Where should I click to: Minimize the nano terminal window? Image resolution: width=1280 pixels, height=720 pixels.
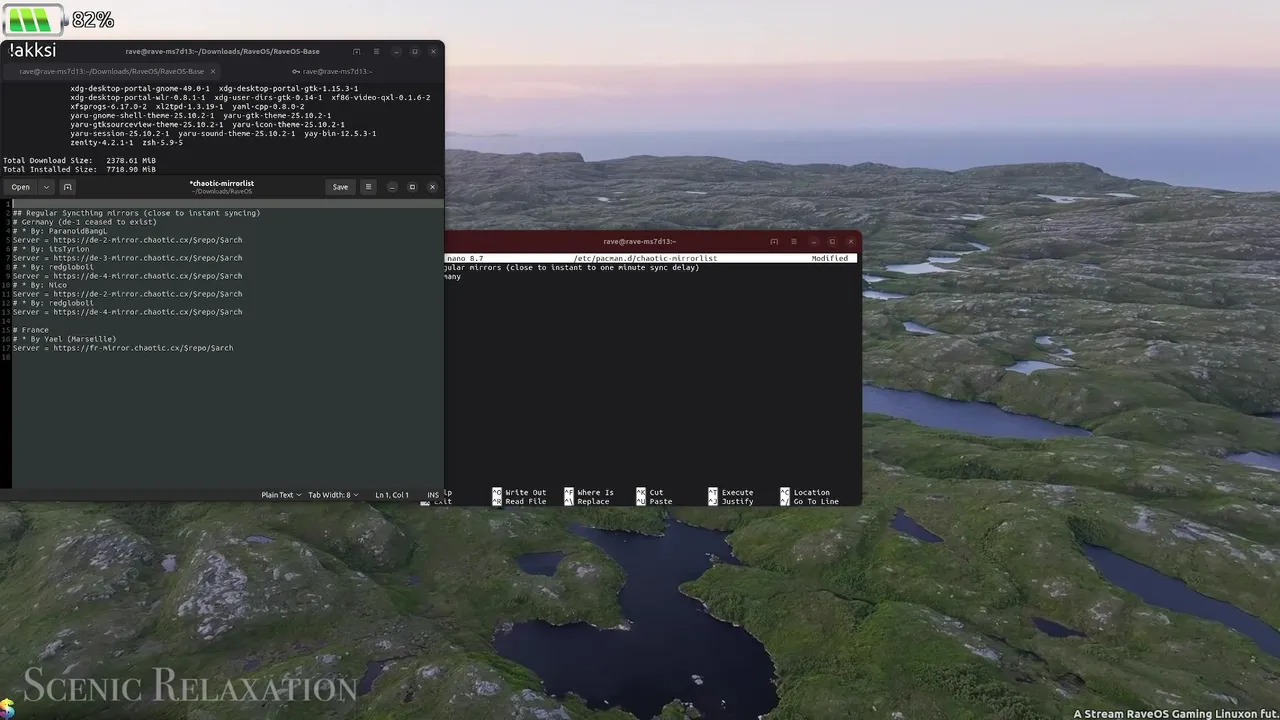(813, 241)
